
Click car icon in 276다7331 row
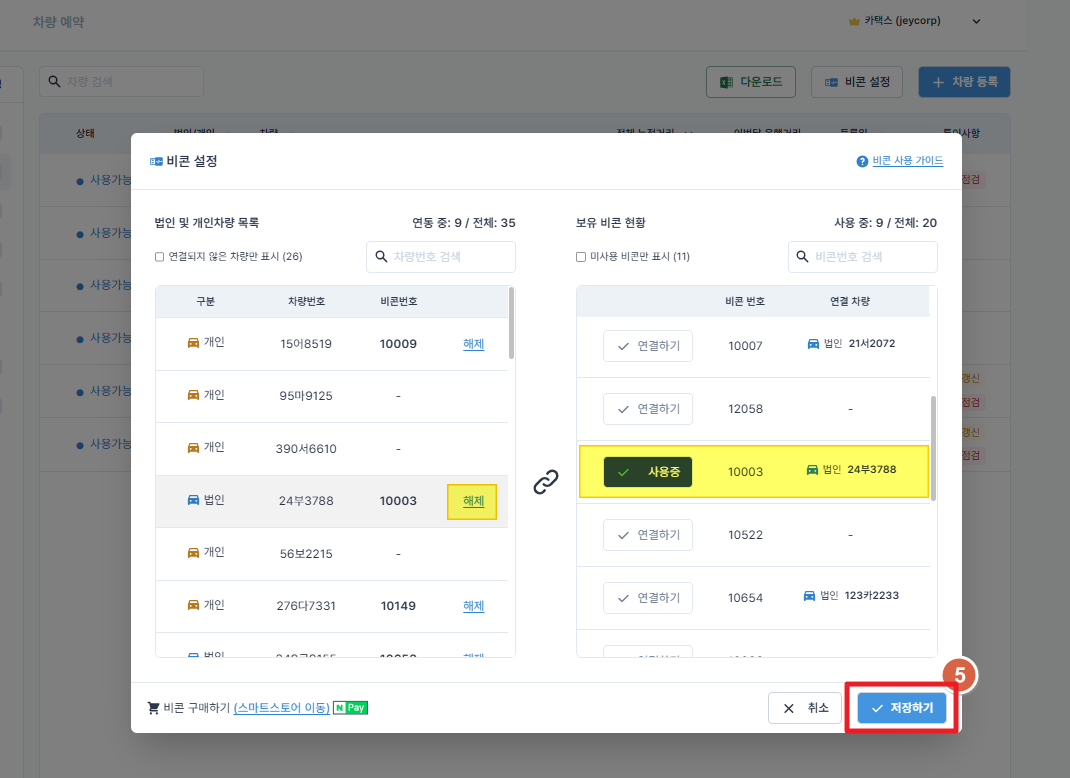click(x=194, y=605)
